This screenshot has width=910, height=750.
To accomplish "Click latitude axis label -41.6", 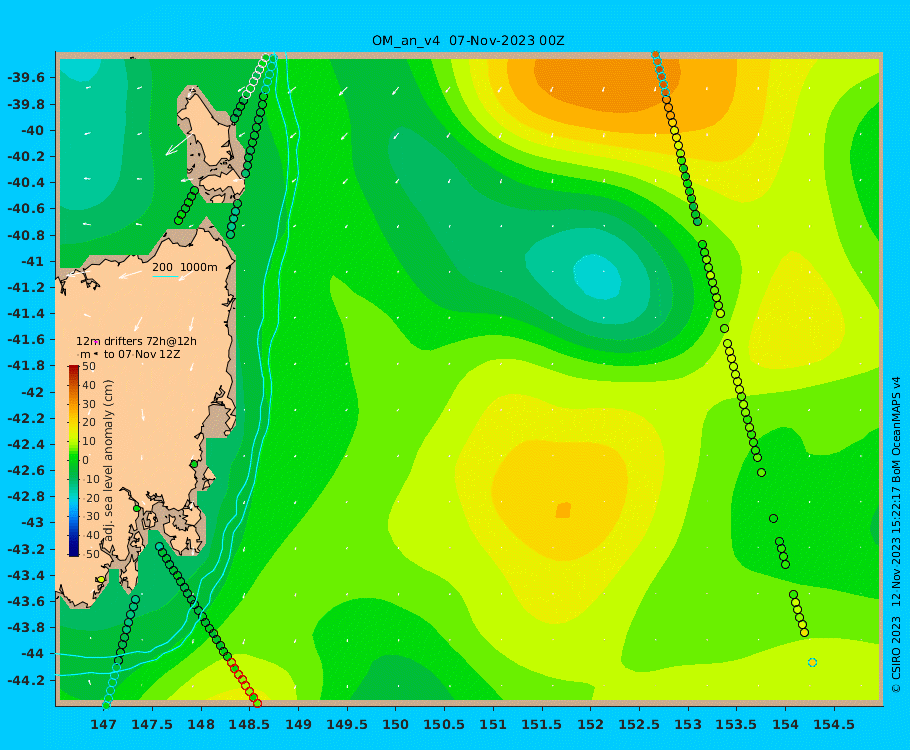I will pyautogui.click(x=25, y=339).
